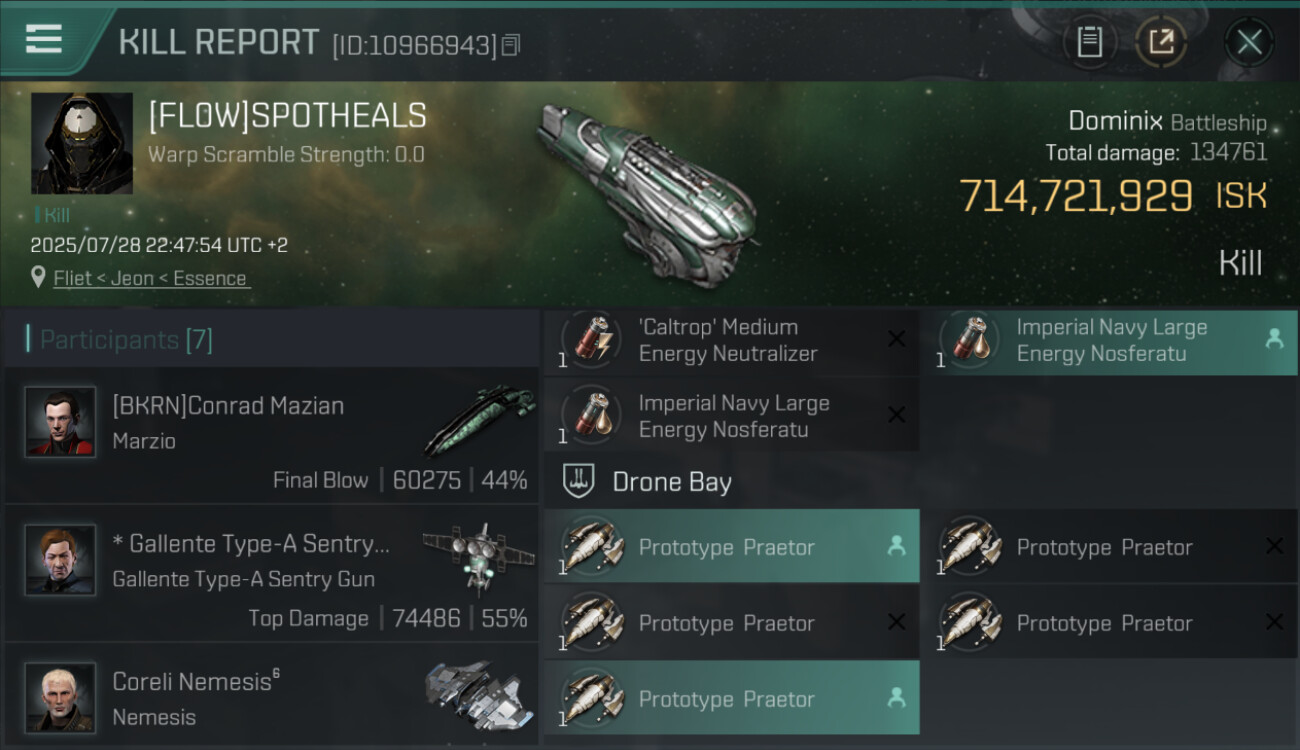1300x750 pixels.
Task: Open the Fliet location link
Action: pyautogui.click(x=150, y=278)
